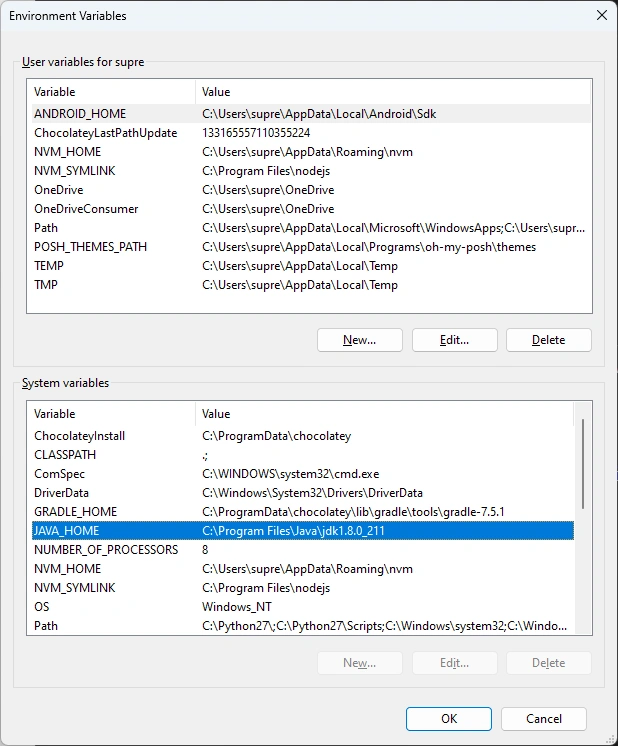Select the OneDriveConsumer user variable
The image size is (618, 746).
[86, 209]
